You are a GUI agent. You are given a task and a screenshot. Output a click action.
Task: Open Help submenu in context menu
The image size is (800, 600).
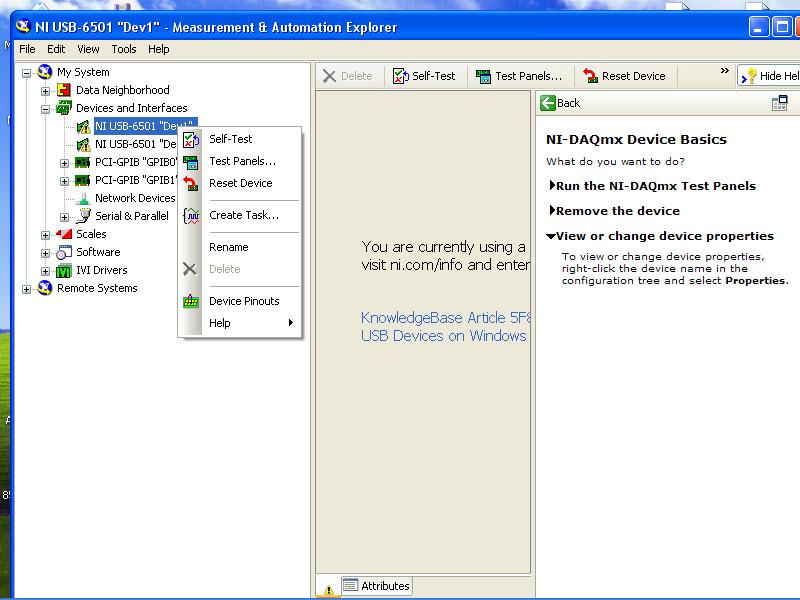click(x=240, y=323)
